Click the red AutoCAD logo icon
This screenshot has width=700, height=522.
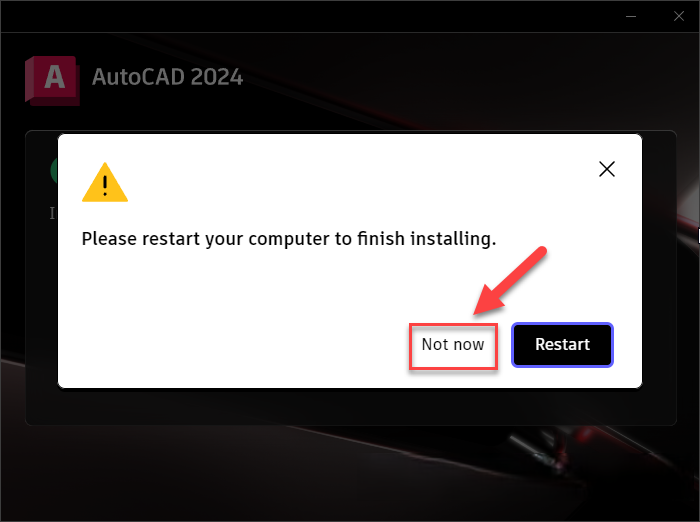52,81
